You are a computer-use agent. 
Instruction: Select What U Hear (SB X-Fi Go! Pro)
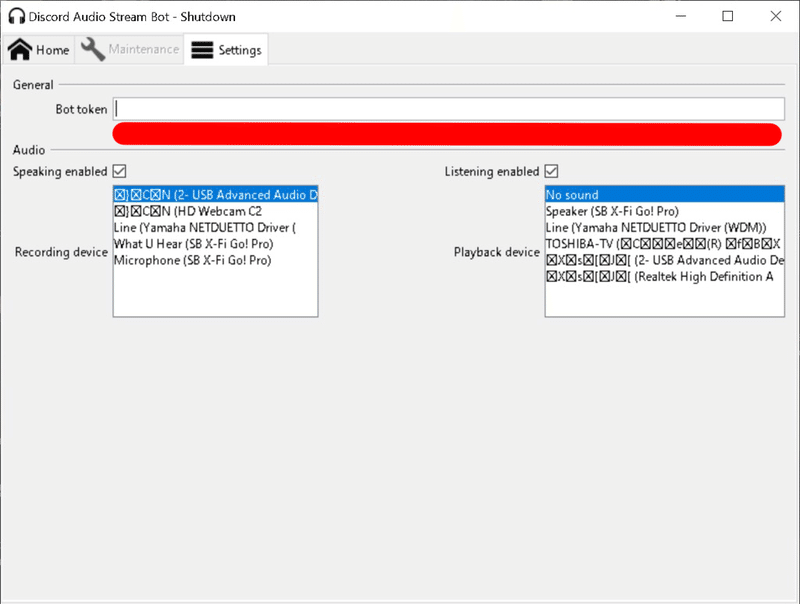[215, 244]
